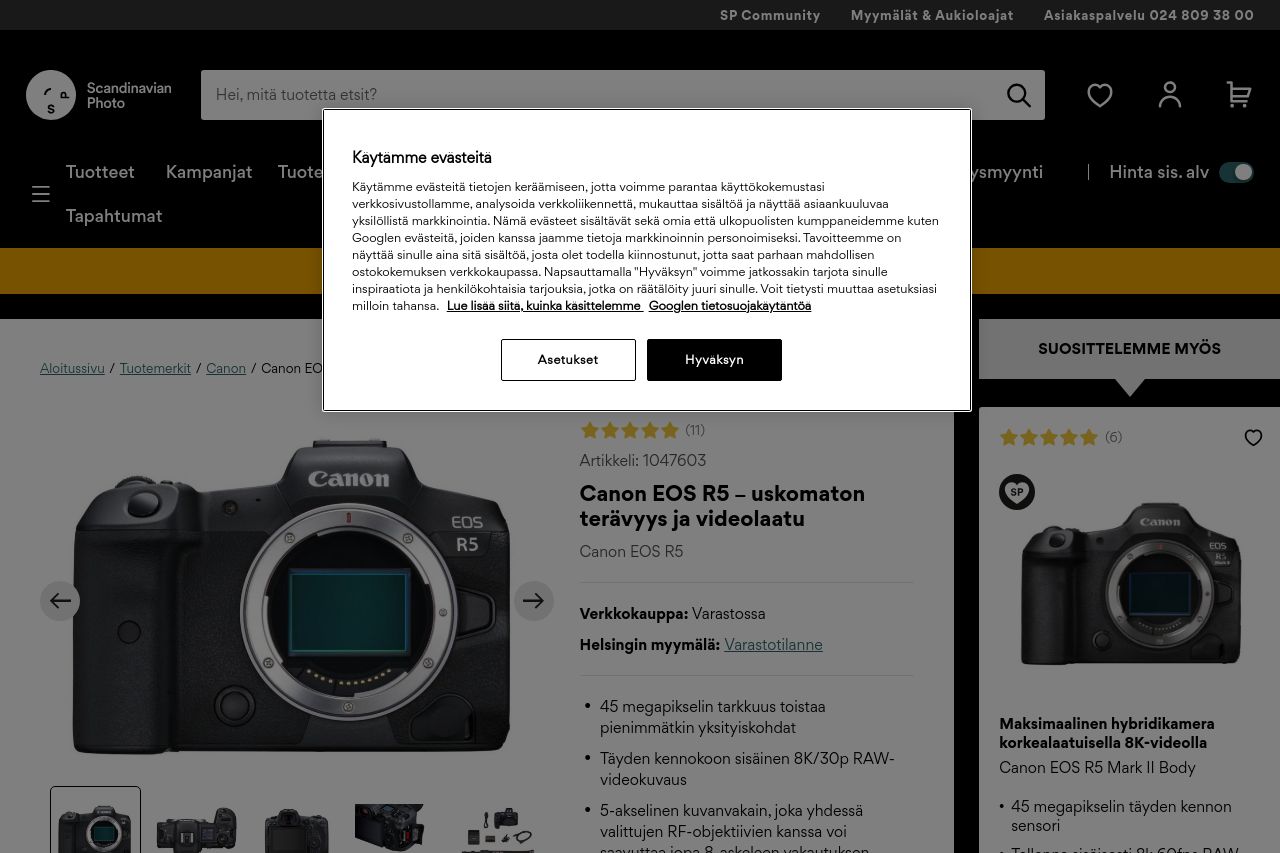
Task: Open SP Community link
Action: tap(770, 15)
